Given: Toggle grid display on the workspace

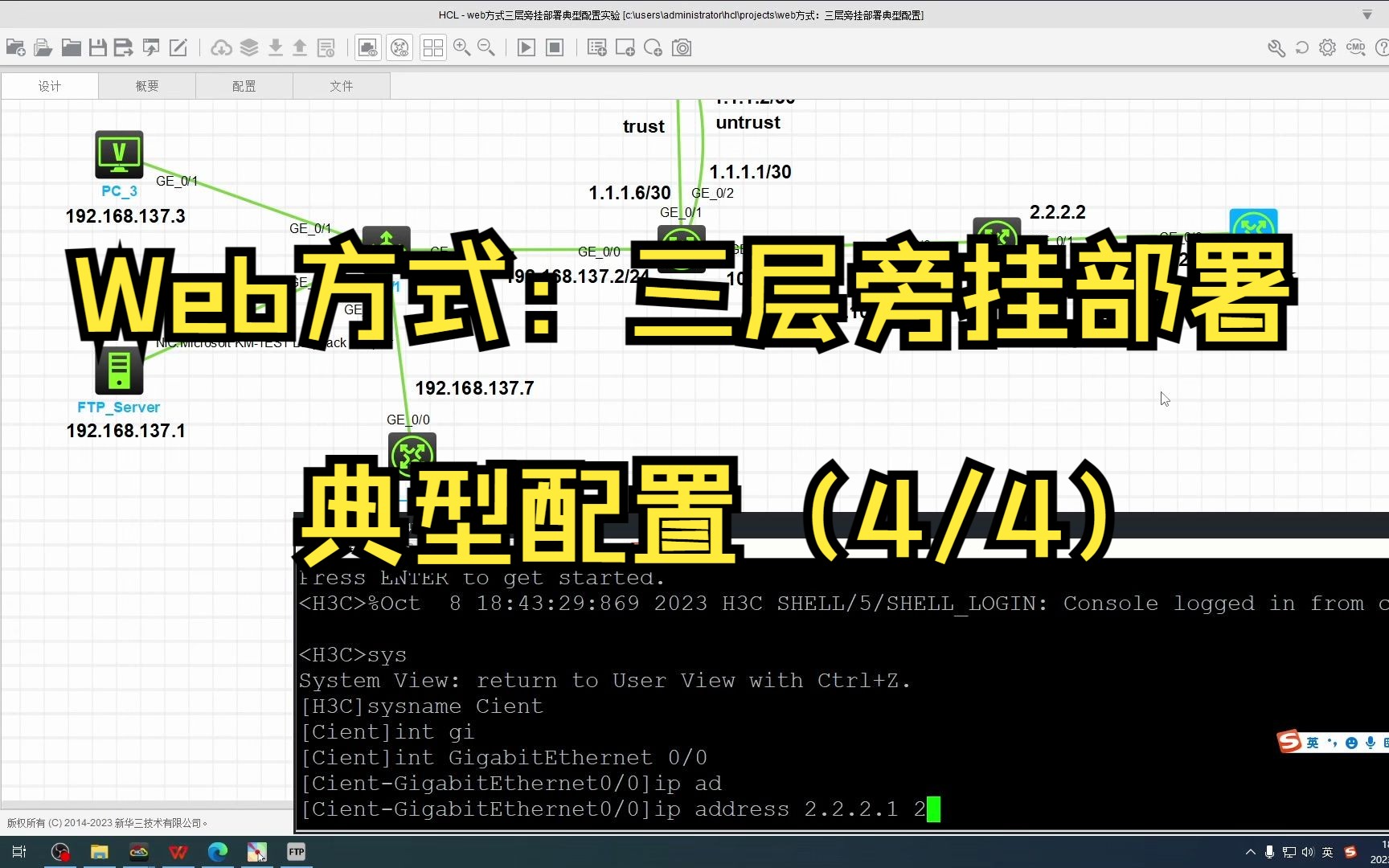Looking at the screenshot, I should tap(433, 47).
